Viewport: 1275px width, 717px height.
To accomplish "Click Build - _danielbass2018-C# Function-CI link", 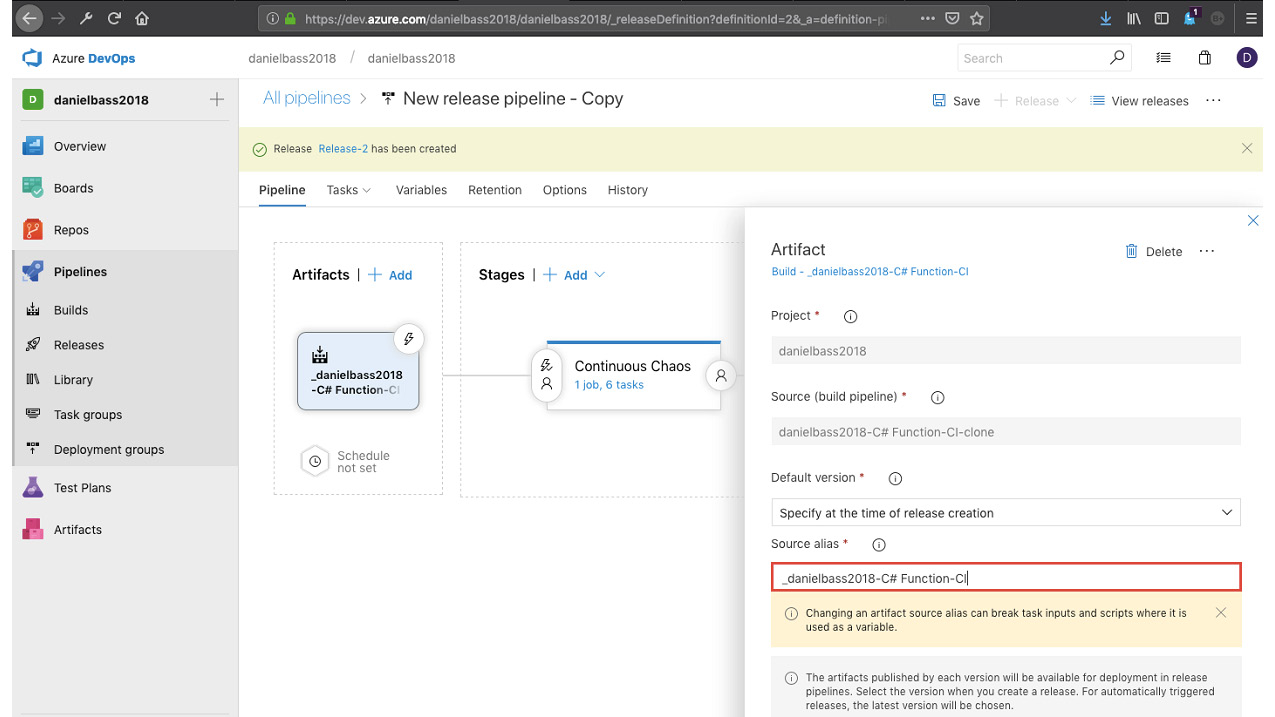I will pos(870,271).
